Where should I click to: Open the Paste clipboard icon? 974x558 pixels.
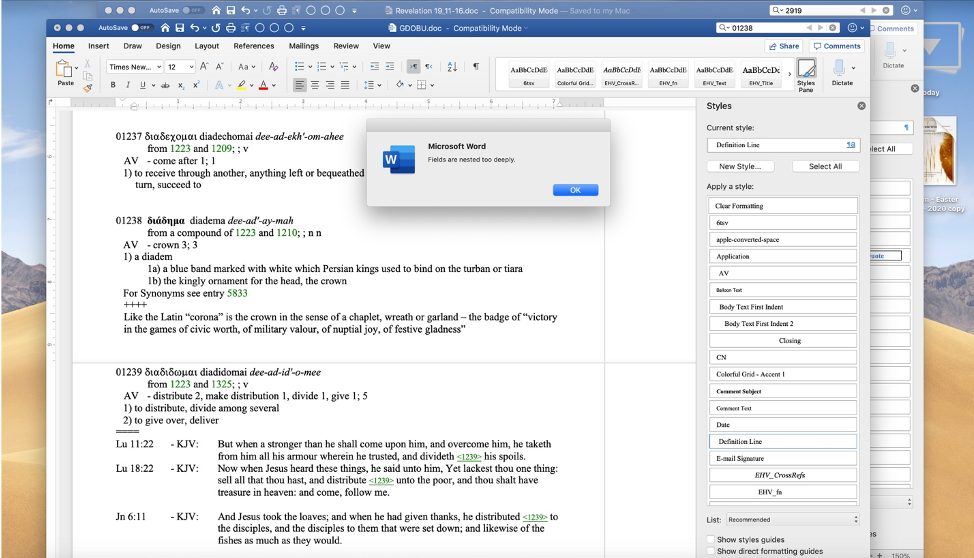[x=64, y=68]
